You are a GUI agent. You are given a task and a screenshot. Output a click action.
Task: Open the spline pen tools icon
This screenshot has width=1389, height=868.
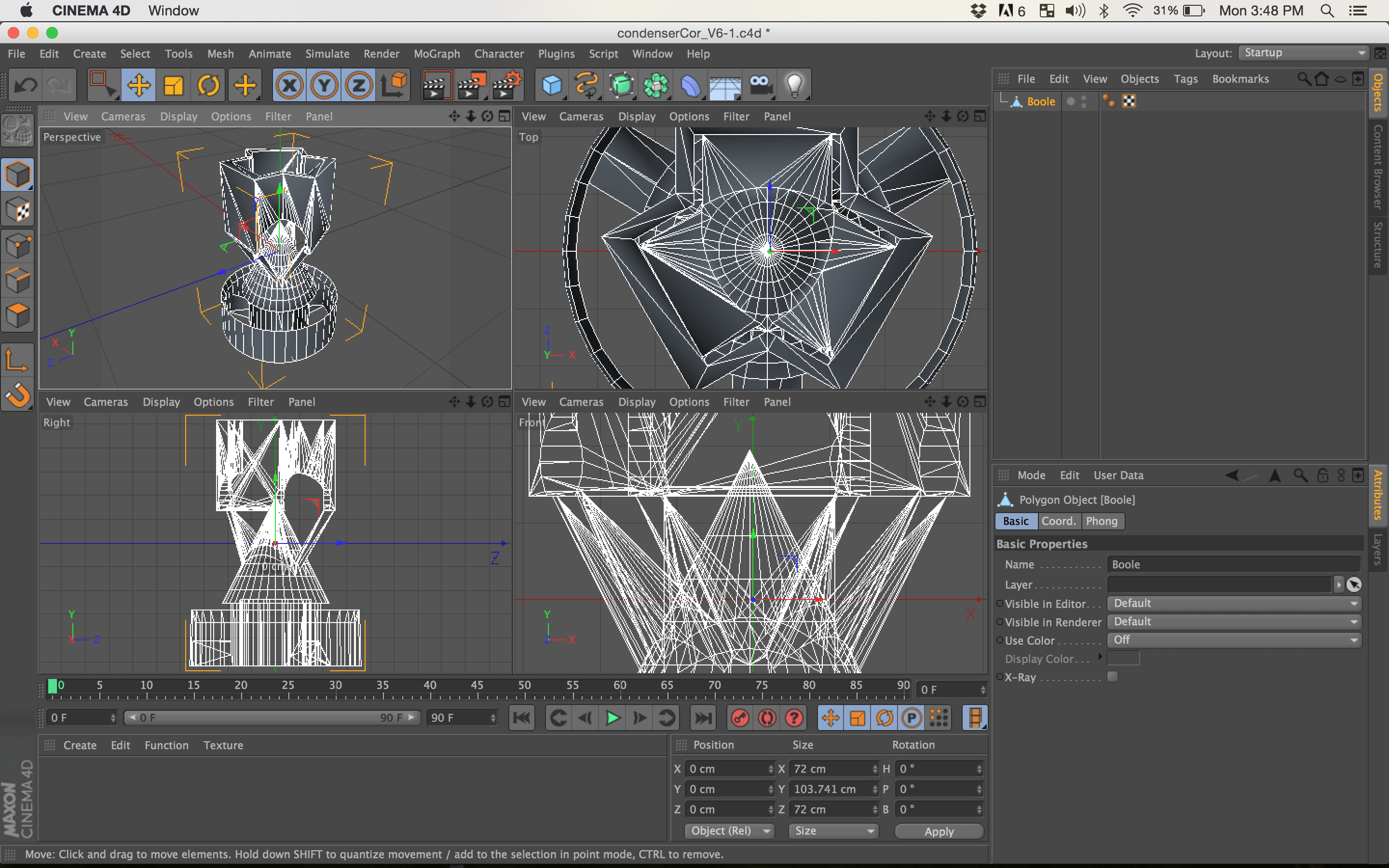point(586,85)
